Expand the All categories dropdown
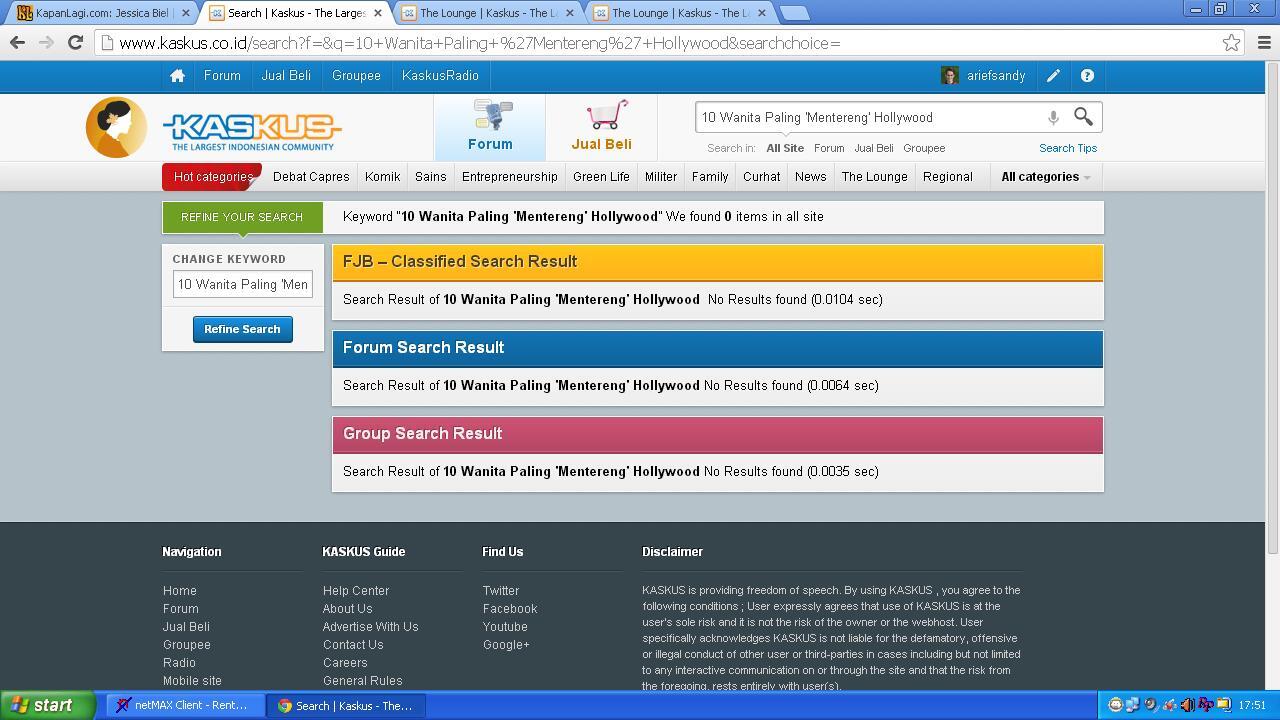Screen dimensions: 1280x720 click(x=1045, y=177)
